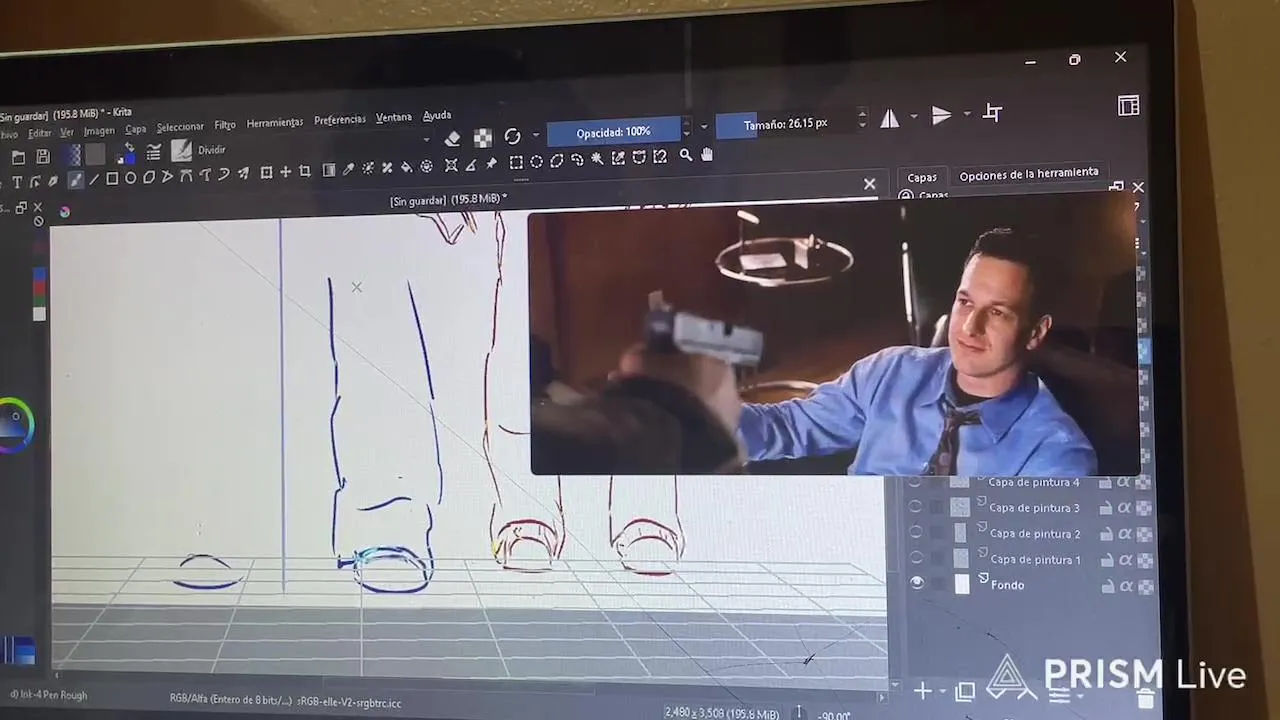This screenshot has width=1280, height=720.
Task: Expand dropdown arrow after Opacidad slider
Action: click(x=703, y=127)
